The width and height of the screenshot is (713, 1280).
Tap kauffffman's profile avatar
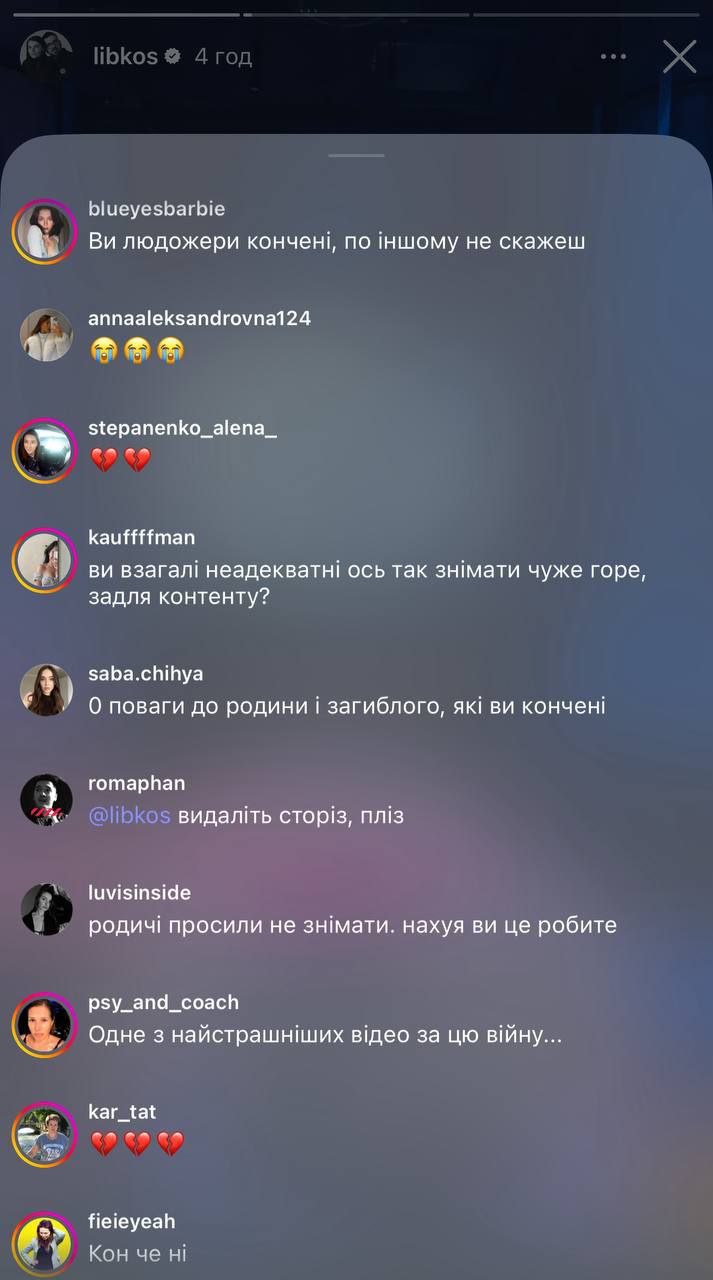(x=46, y=560)
